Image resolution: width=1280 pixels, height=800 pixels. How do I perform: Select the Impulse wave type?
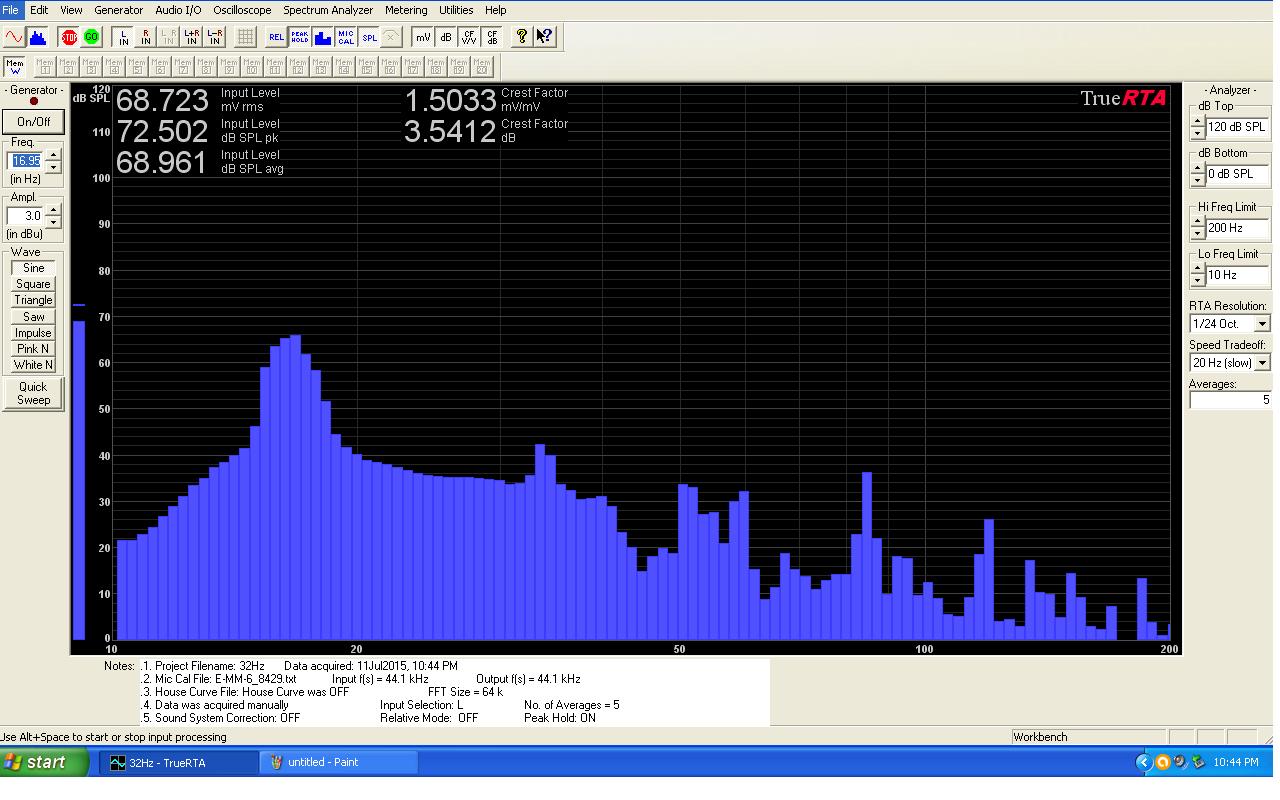(33, 333)
